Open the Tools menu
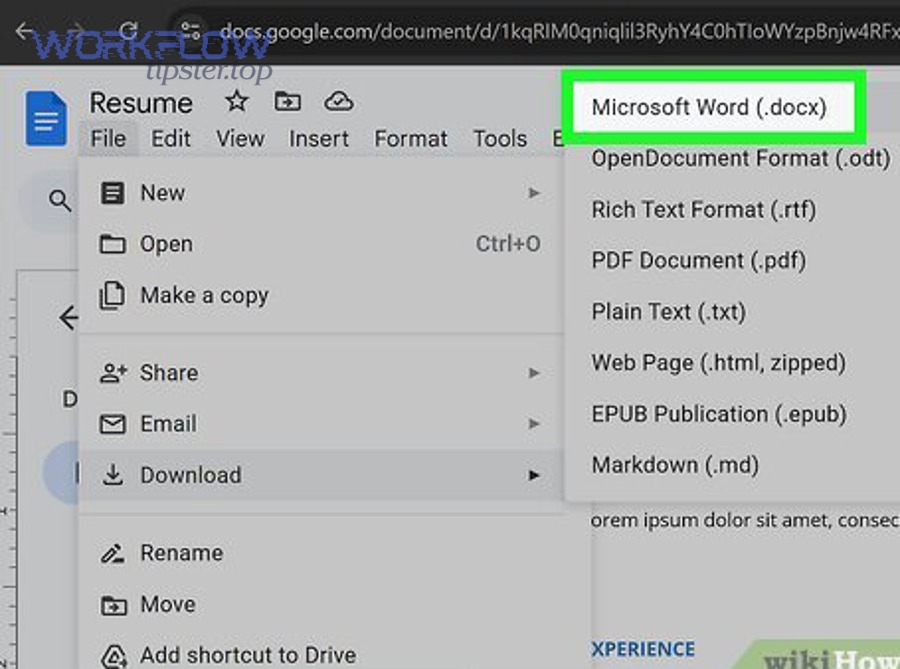This screenshot has width=900, height=669. (x=500, y=139)
